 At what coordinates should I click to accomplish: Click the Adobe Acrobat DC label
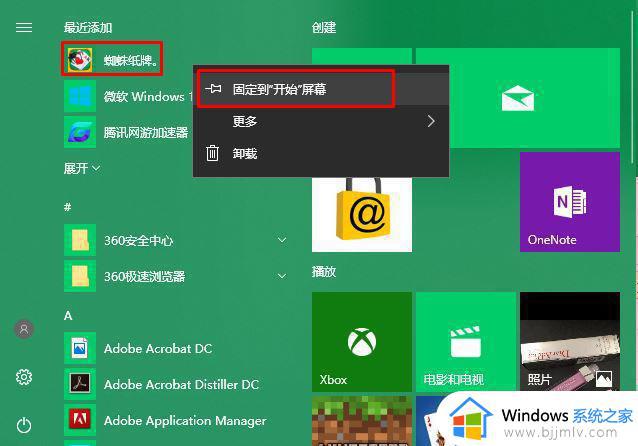pos(158,349)
